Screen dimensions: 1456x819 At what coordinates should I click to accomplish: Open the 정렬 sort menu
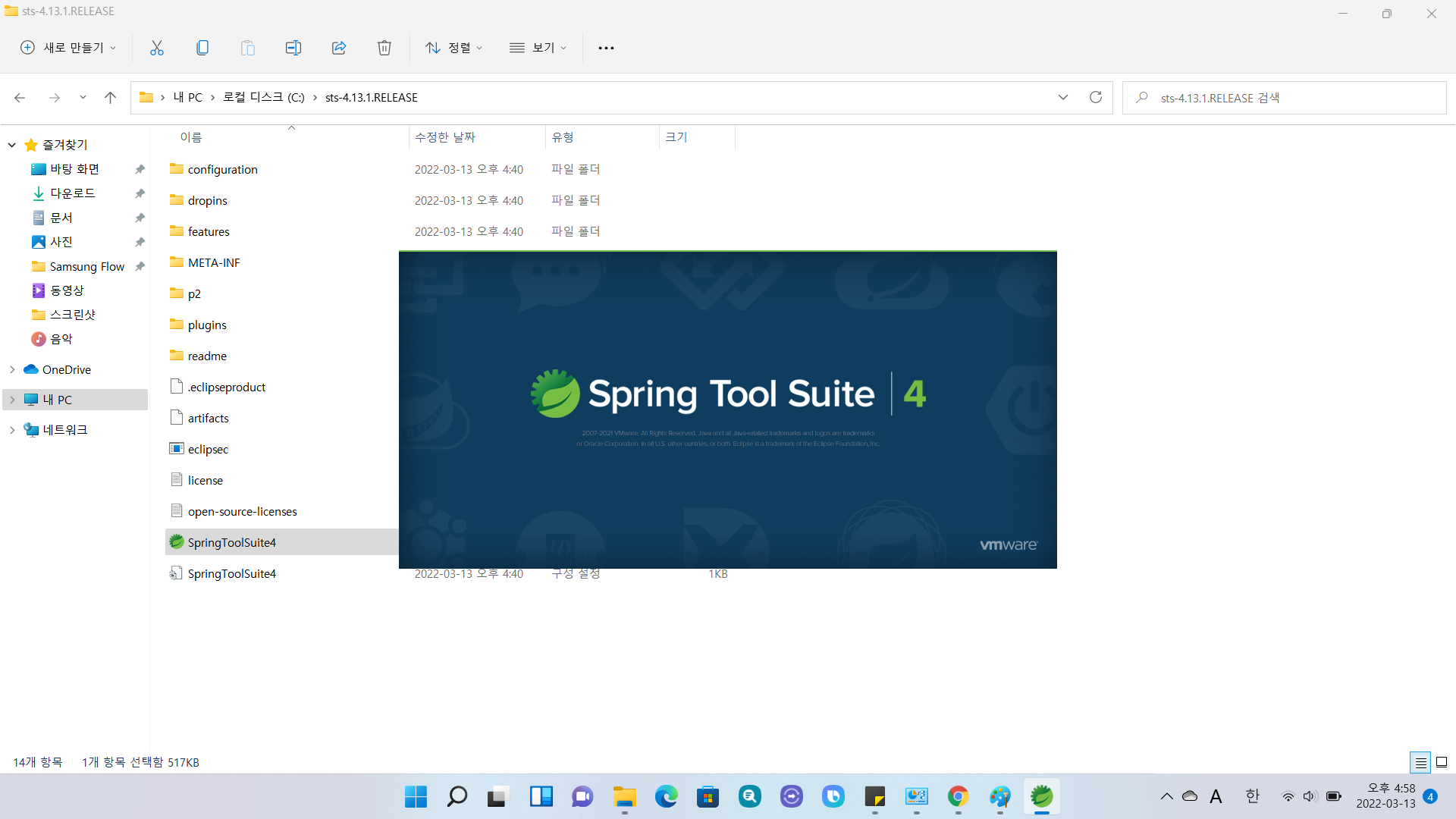453,48
